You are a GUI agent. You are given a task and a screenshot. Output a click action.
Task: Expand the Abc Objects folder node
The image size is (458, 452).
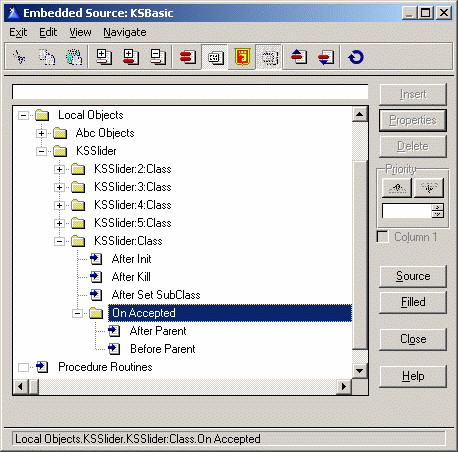(x=41, y=133)
